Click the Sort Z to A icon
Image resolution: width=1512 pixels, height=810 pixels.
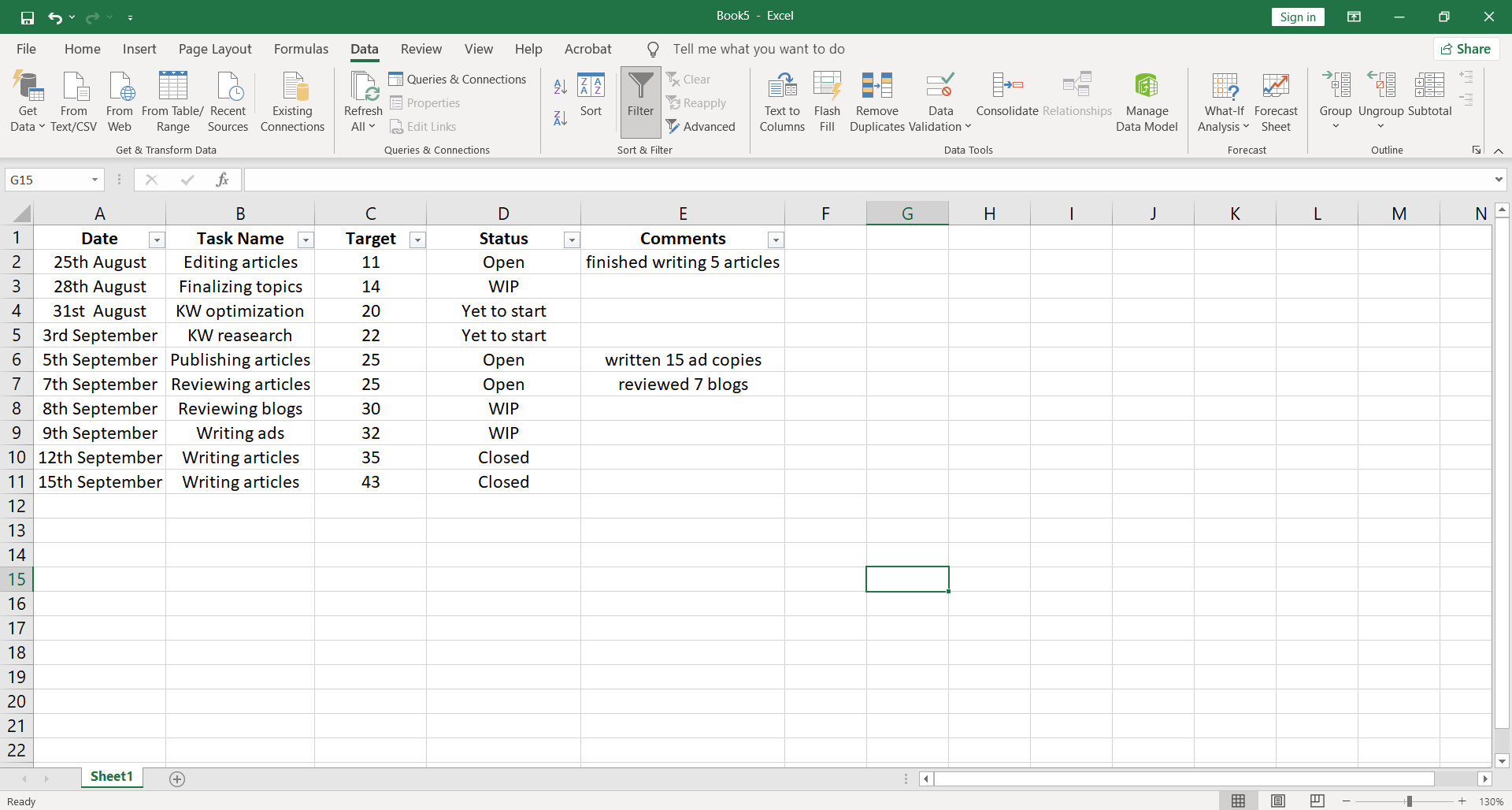(x=560, y=119)
